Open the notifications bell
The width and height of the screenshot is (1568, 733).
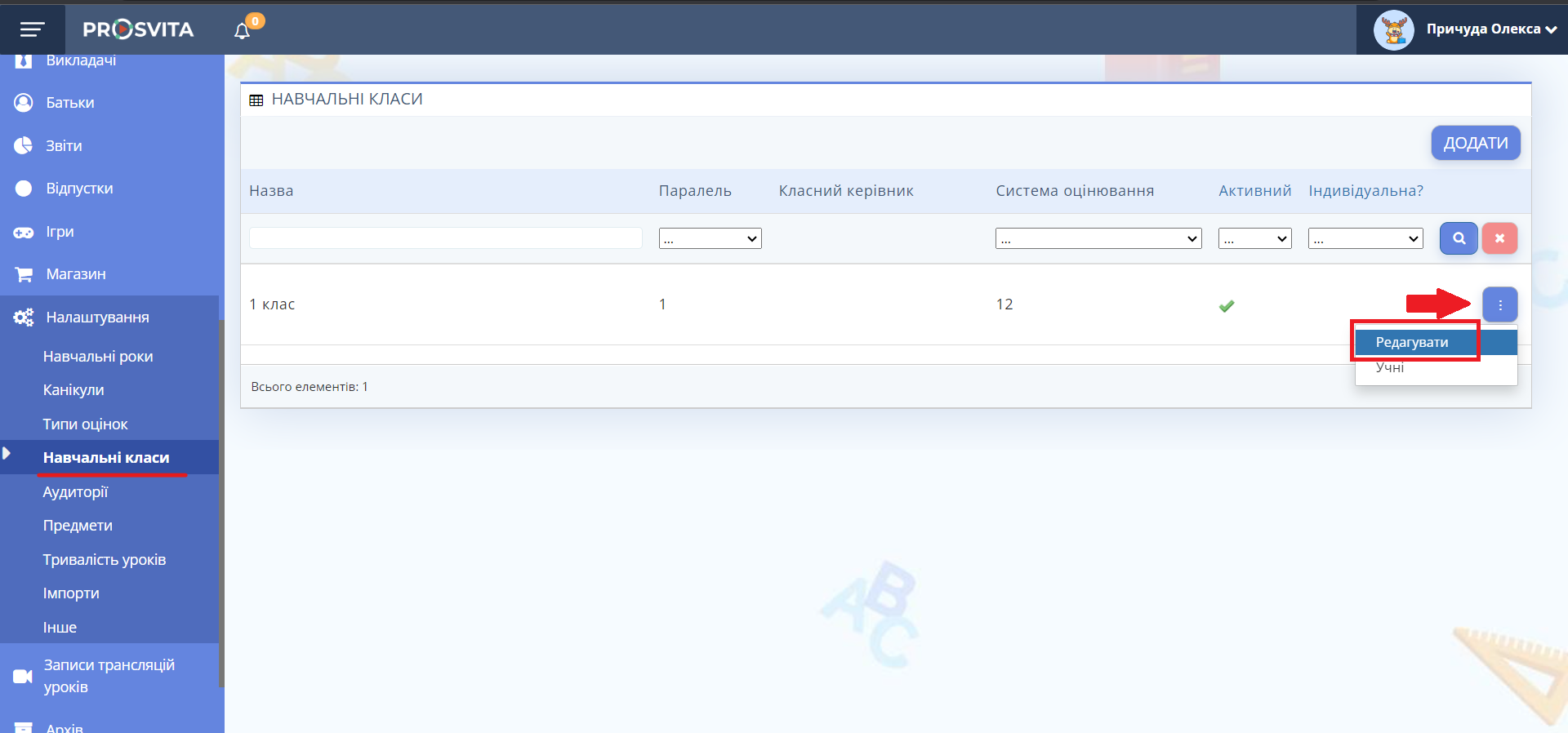click(242, 31)
